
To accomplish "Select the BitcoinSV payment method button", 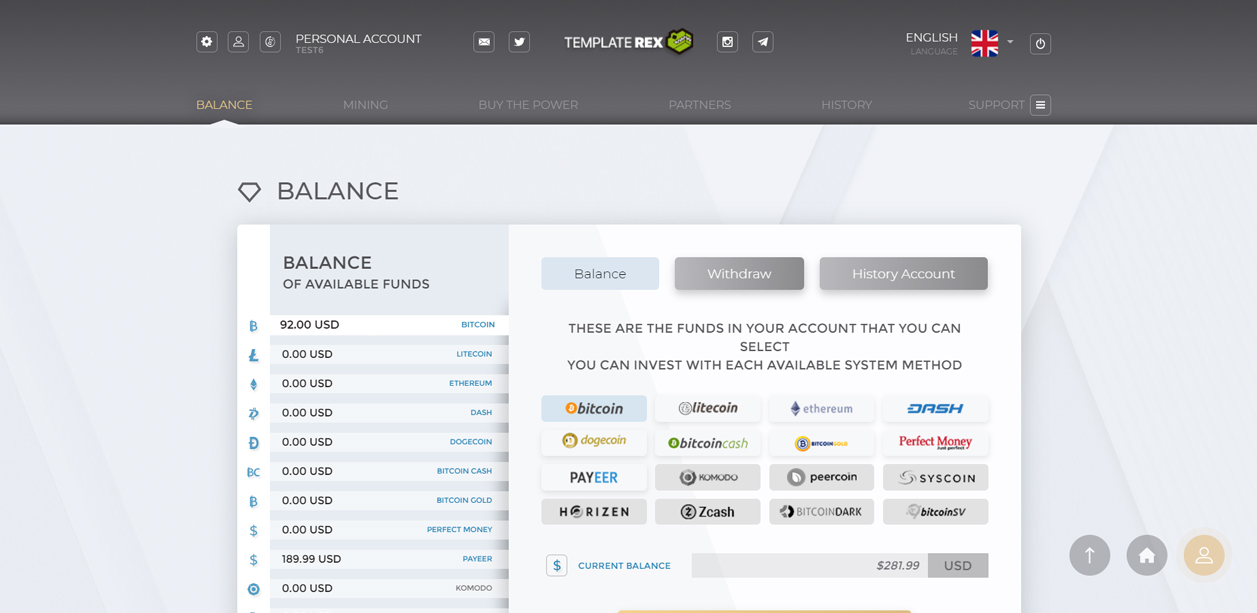I will 936,512.
